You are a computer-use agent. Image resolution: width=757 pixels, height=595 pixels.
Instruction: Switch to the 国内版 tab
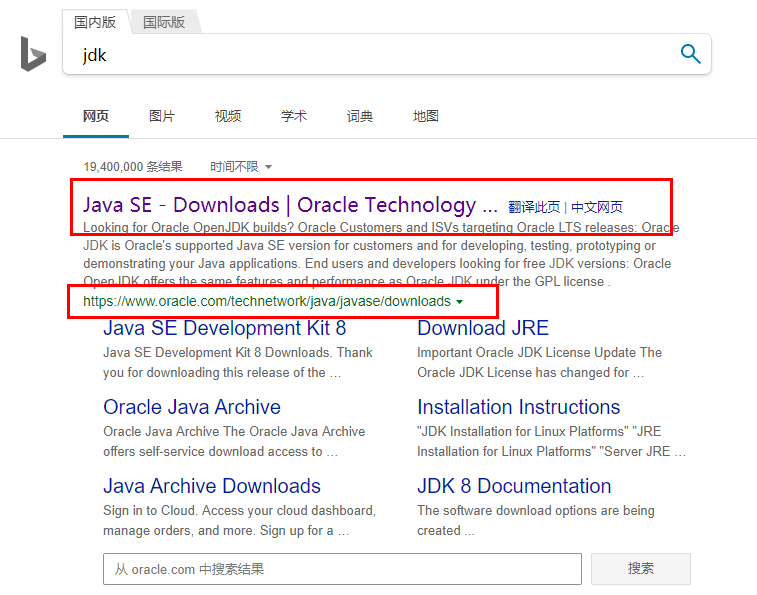(95, 22)
